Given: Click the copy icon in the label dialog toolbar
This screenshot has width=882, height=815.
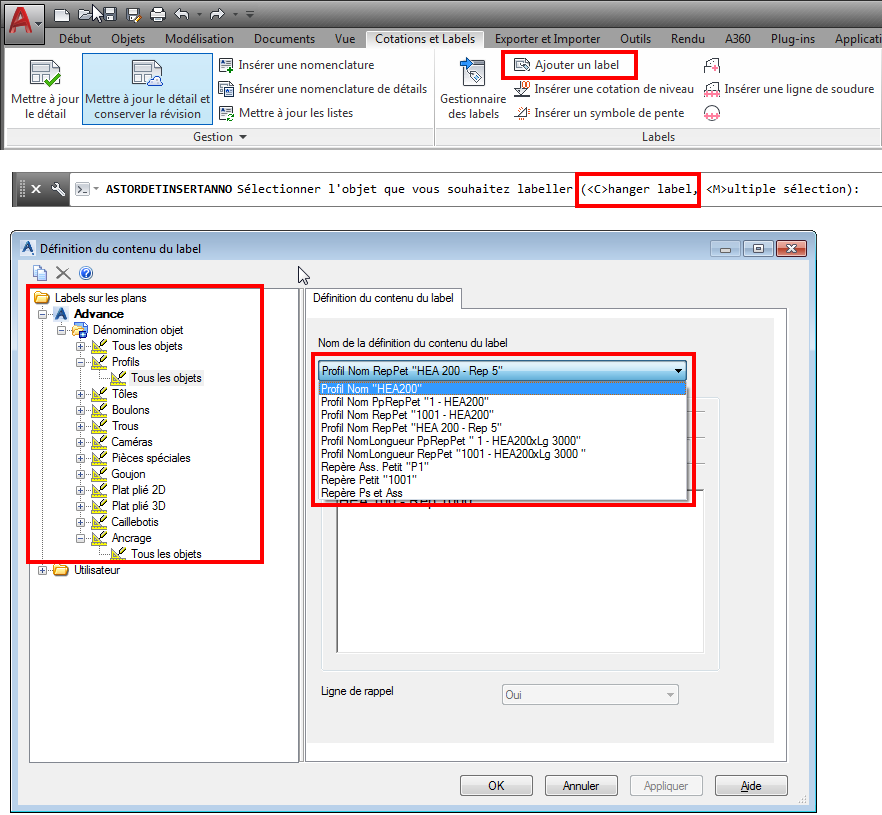Looking at the screenshot, I should (x=40, y=273).
